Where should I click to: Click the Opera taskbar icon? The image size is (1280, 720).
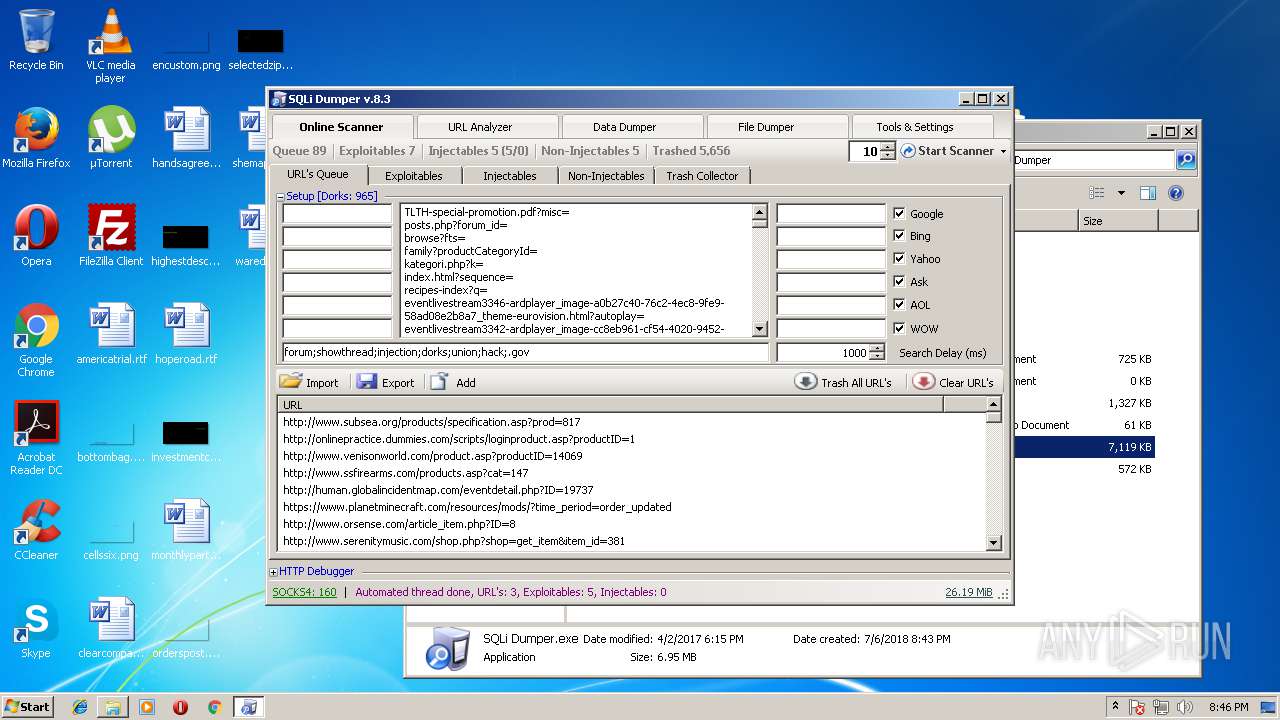[x=180, y=707]
